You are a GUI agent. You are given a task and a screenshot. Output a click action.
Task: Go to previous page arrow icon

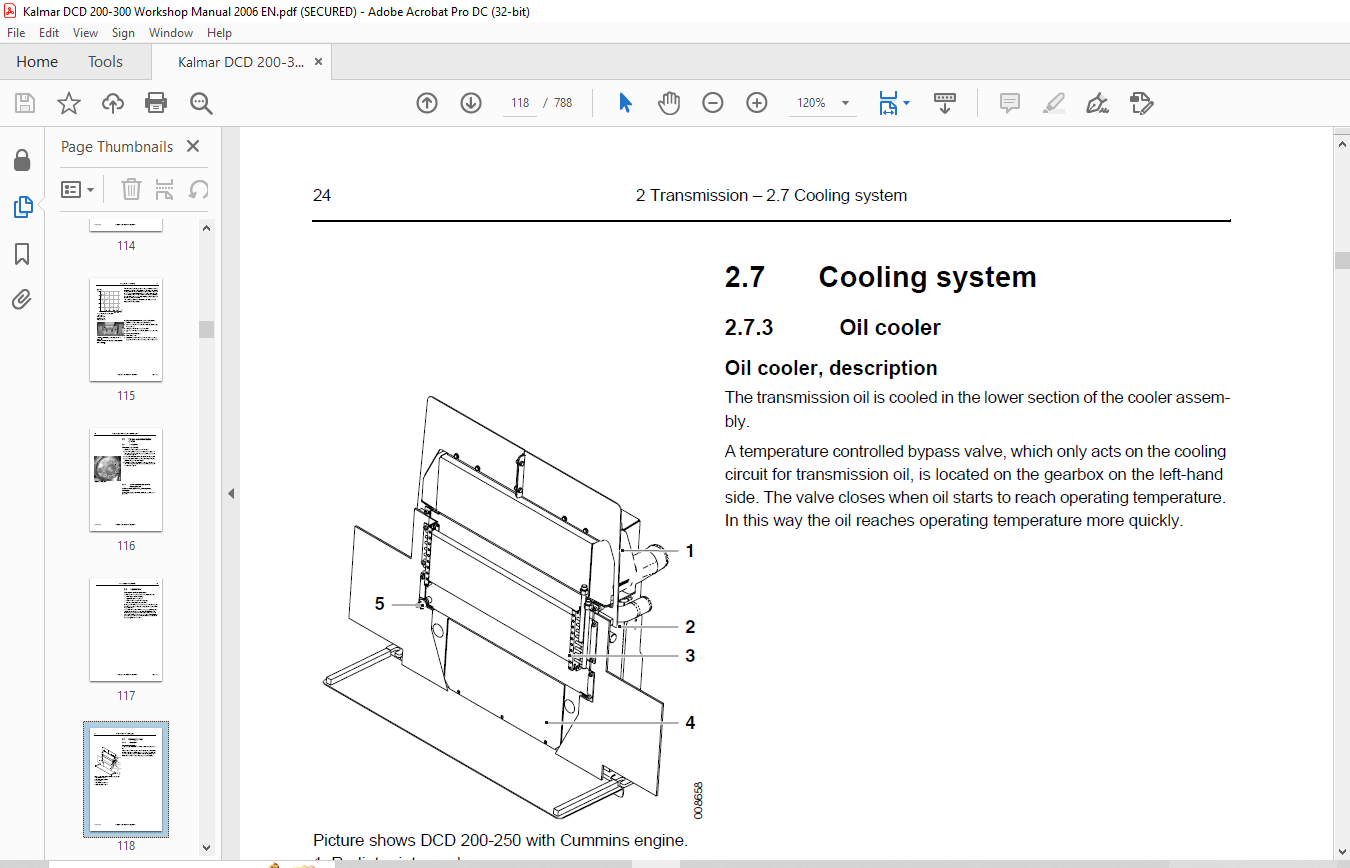click(x=427, y=103)
